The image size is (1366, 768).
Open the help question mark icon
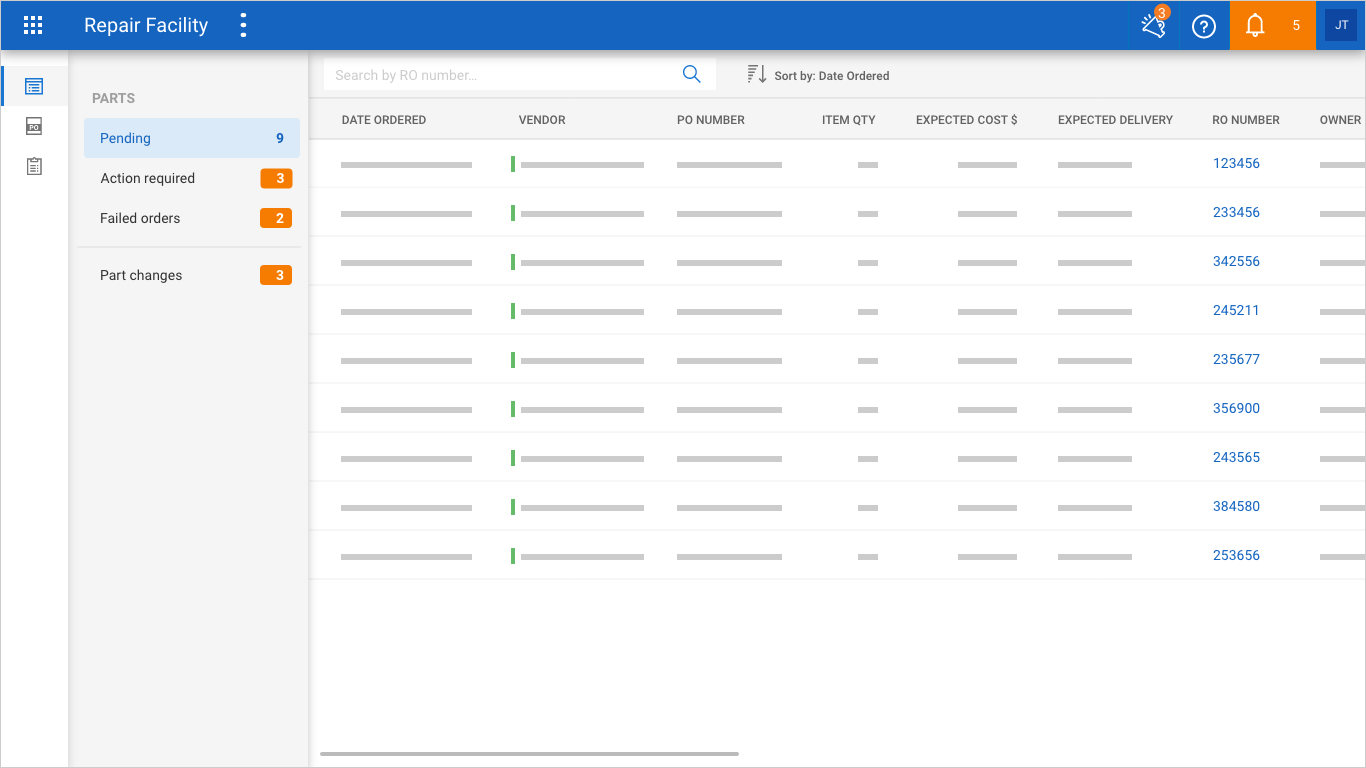pyautogui.click(x=1204, y=26)
